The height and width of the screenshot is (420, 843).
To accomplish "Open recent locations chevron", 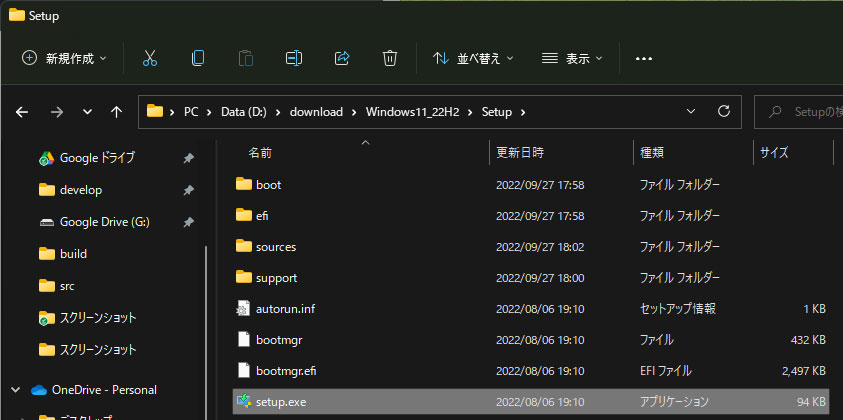I will coord(87,112).
